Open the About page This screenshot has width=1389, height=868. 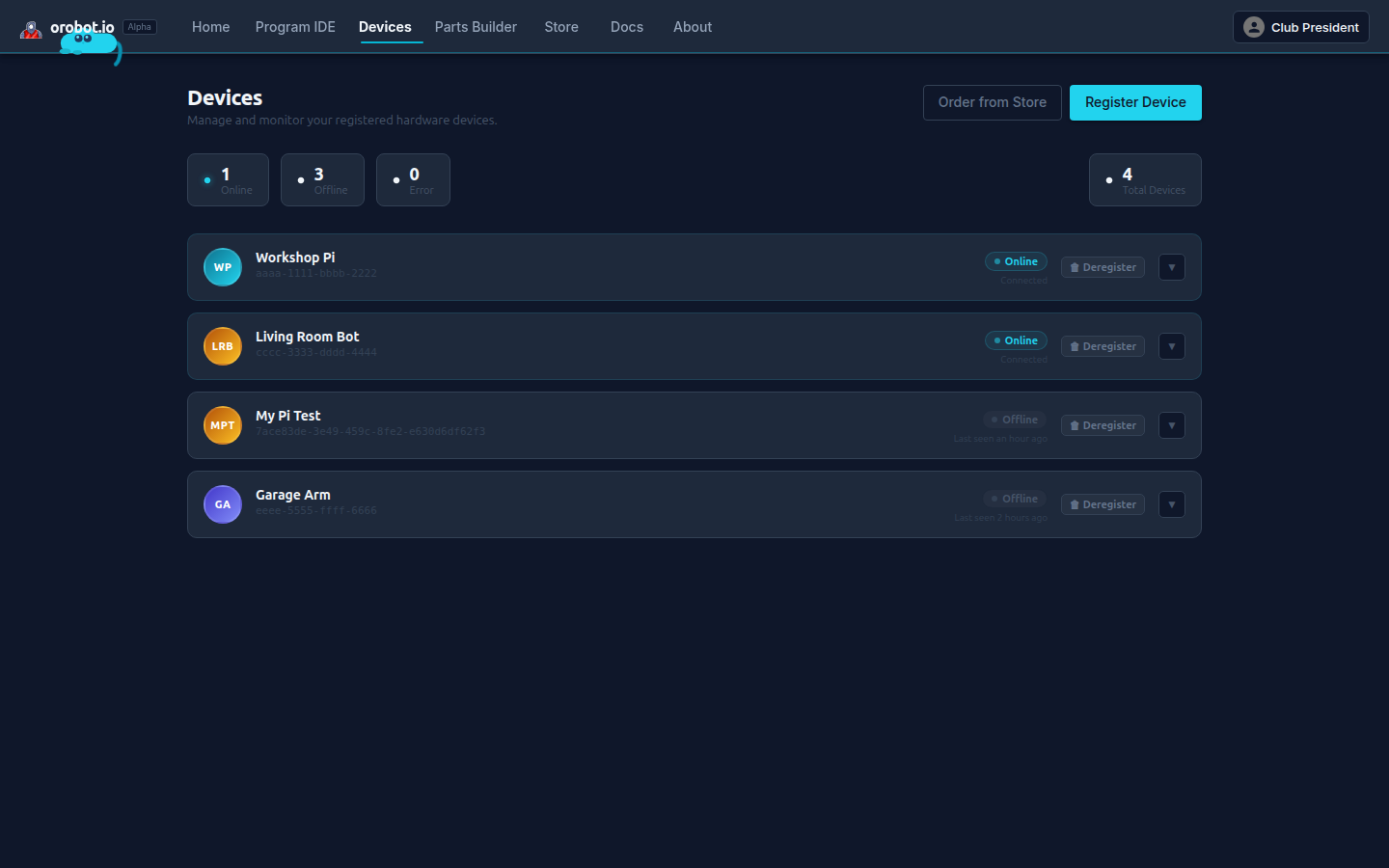click(x=693, y=27)
